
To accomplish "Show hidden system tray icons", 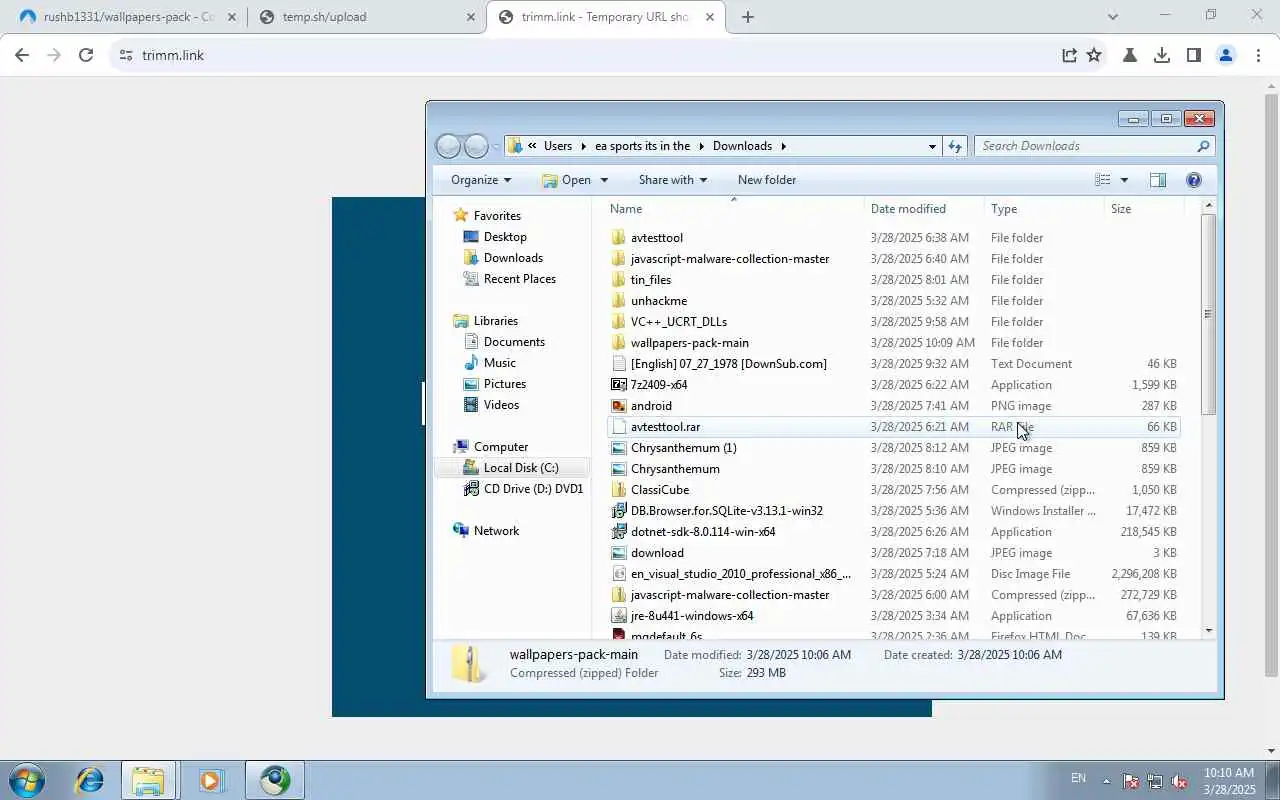I will coord(1106,781).
